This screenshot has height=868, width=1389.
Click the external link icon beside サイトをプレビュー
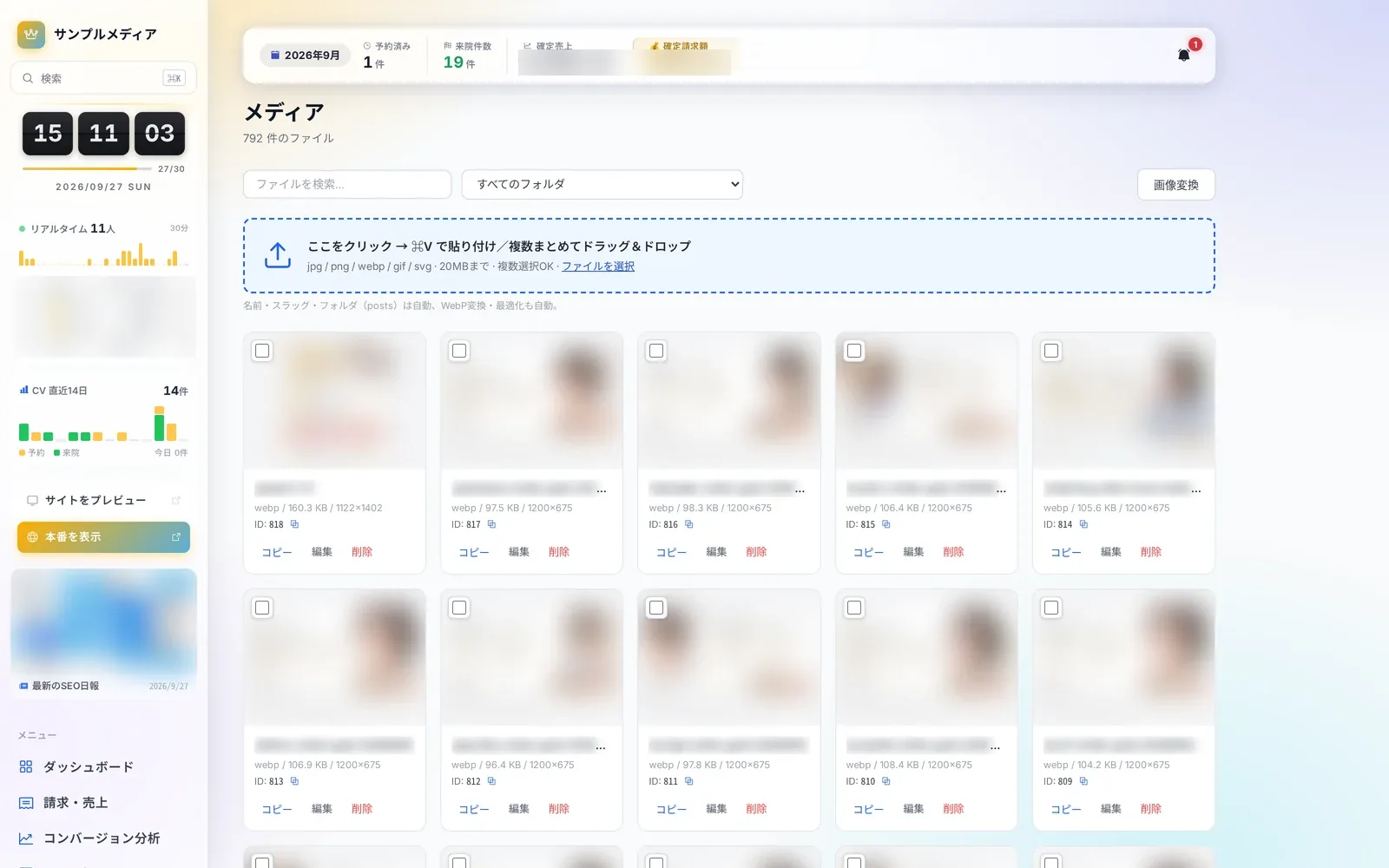(176, 500)
